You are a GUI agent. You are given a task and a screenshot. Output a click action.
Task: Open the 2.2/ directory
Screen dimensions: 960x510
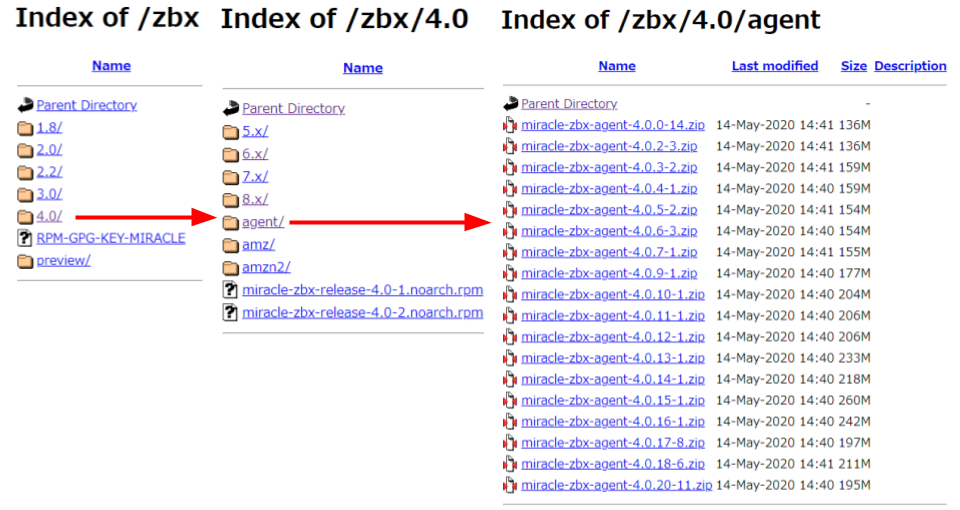point(49,172)
